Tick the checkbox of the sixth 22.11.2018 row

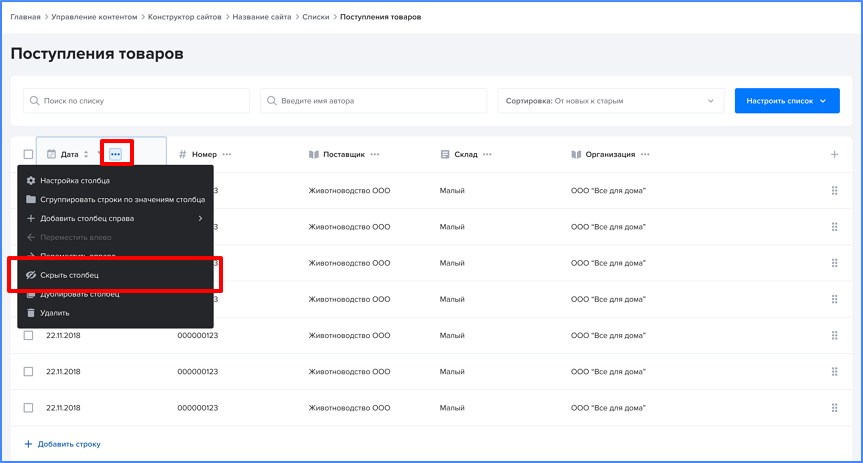[x=28, y=372]
